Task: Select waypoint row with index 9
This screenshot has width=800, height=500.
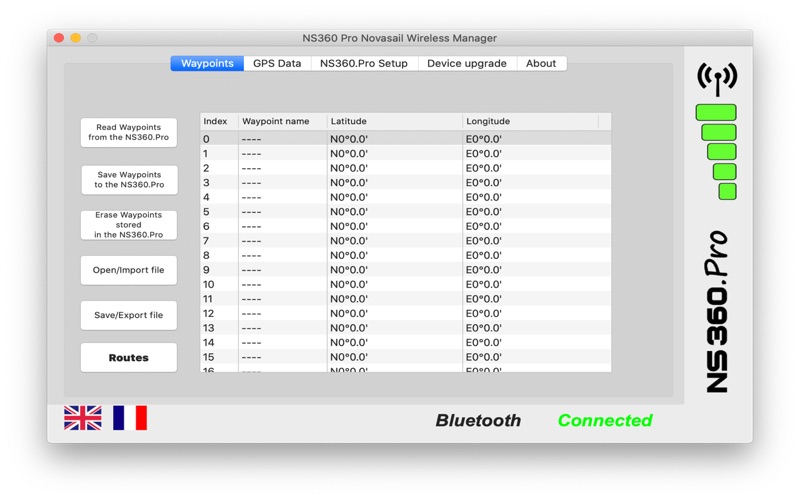Action: tap(406, 270)
